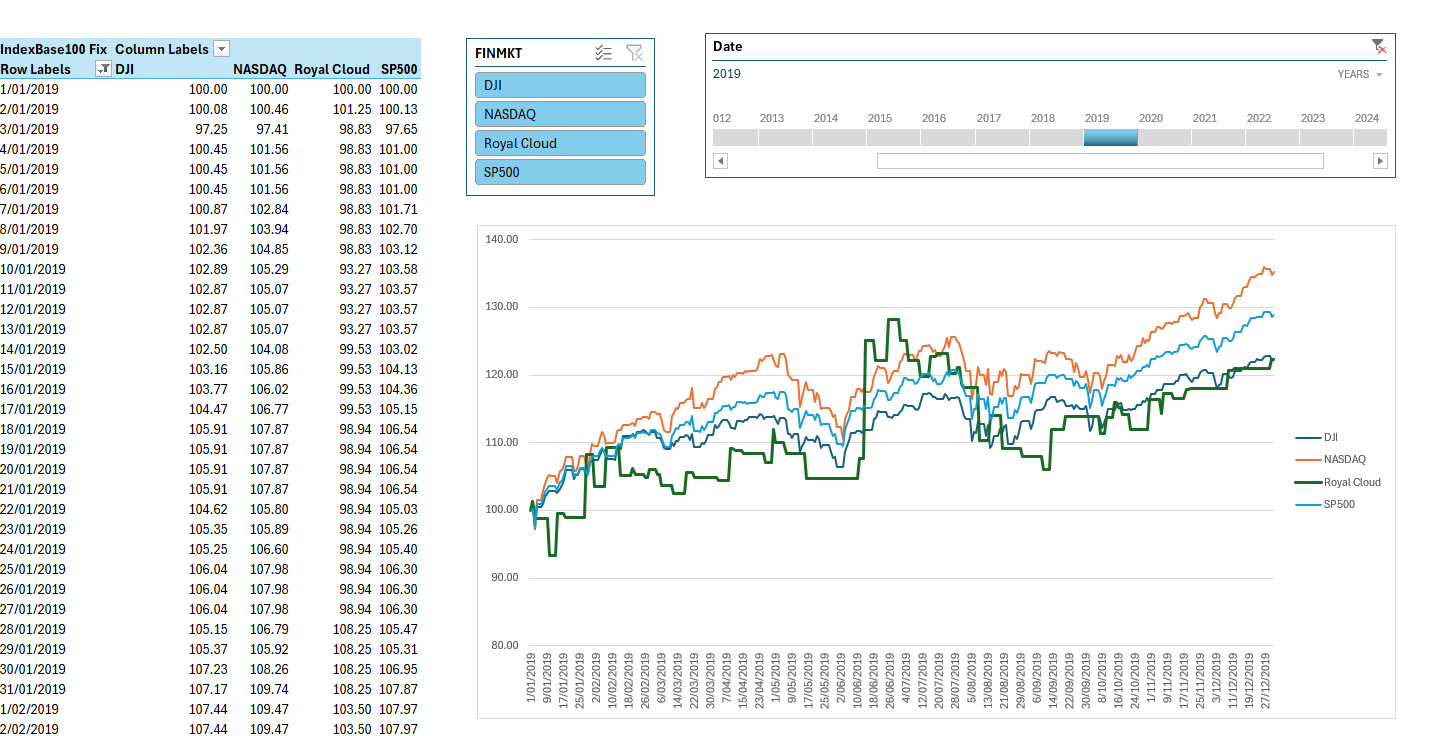Click the Date title of the timeline
This screenshot has height=736, width=1445.
coord(728,46)
